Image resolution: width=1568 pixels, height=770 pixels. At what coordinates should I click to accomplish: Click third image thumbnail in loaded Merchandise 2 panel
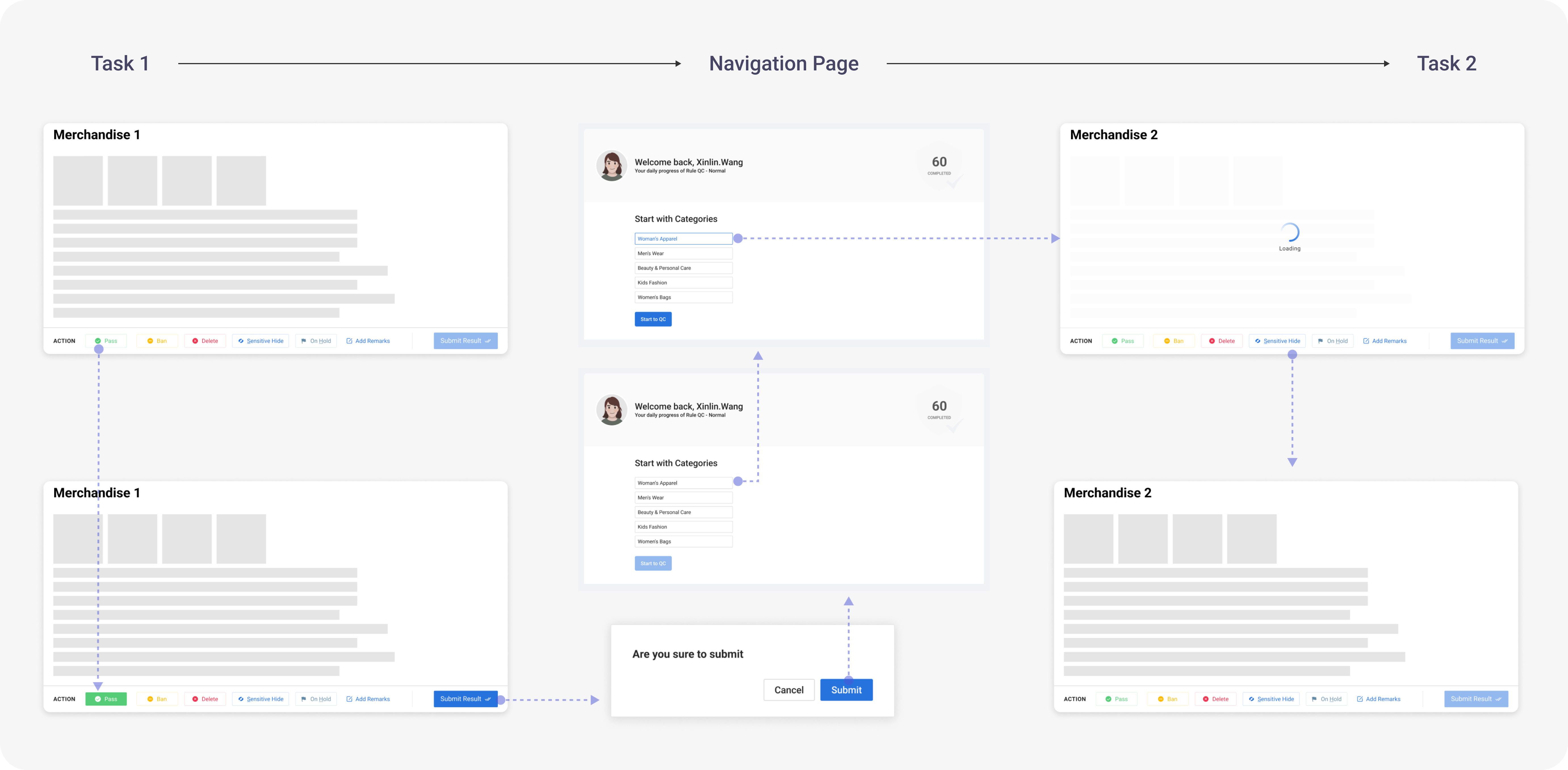point(1197,539)
